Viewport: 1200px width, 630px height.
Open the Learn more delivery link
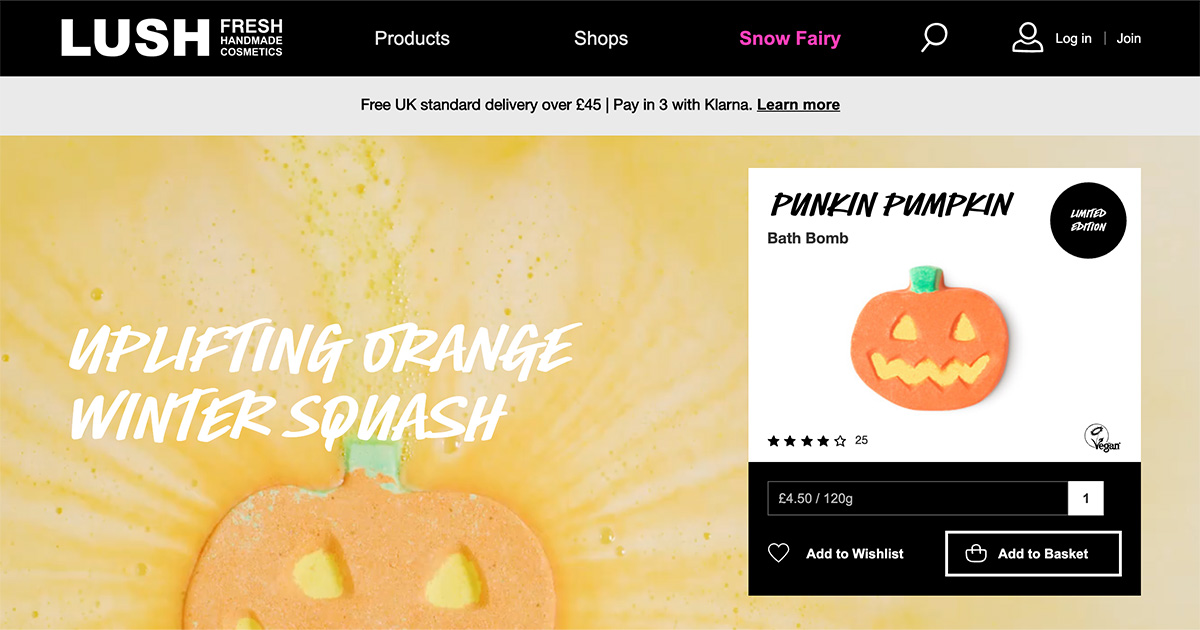click(x=798, y=104)
